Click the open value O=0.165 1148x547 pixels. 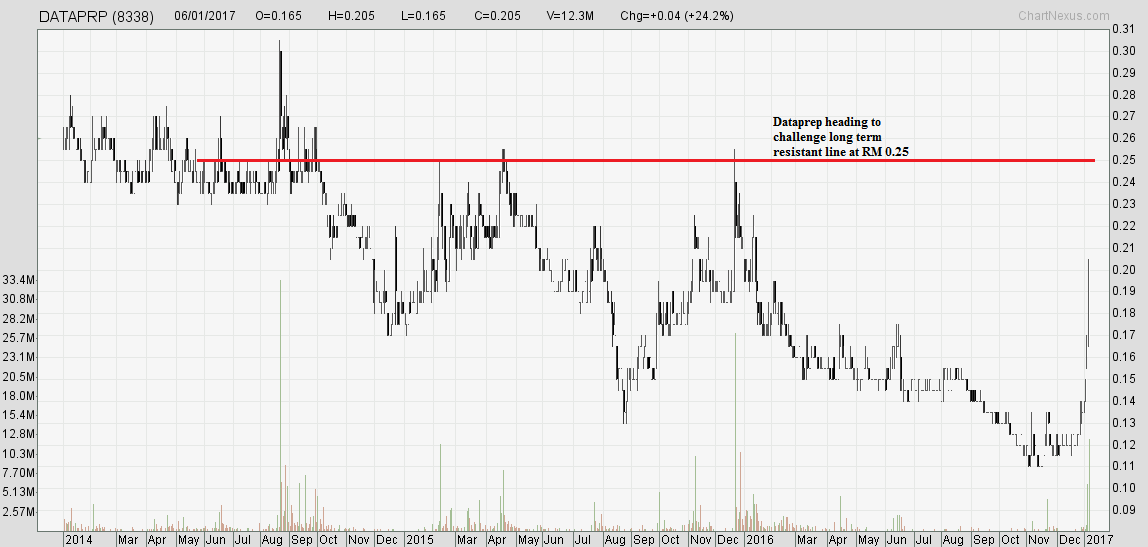279,16
